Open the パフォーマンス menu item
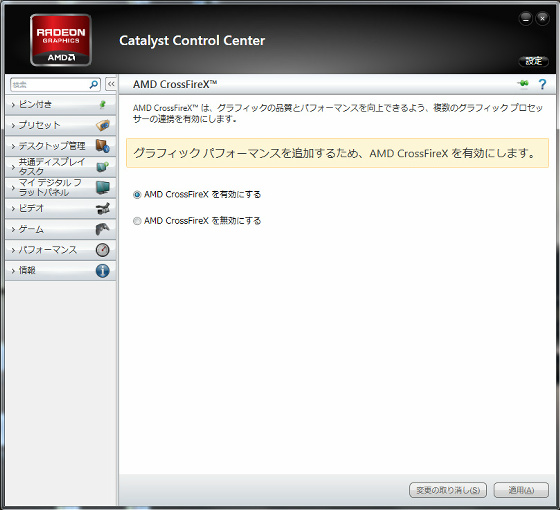Viewport: 560px width, 510px height. 61,250
